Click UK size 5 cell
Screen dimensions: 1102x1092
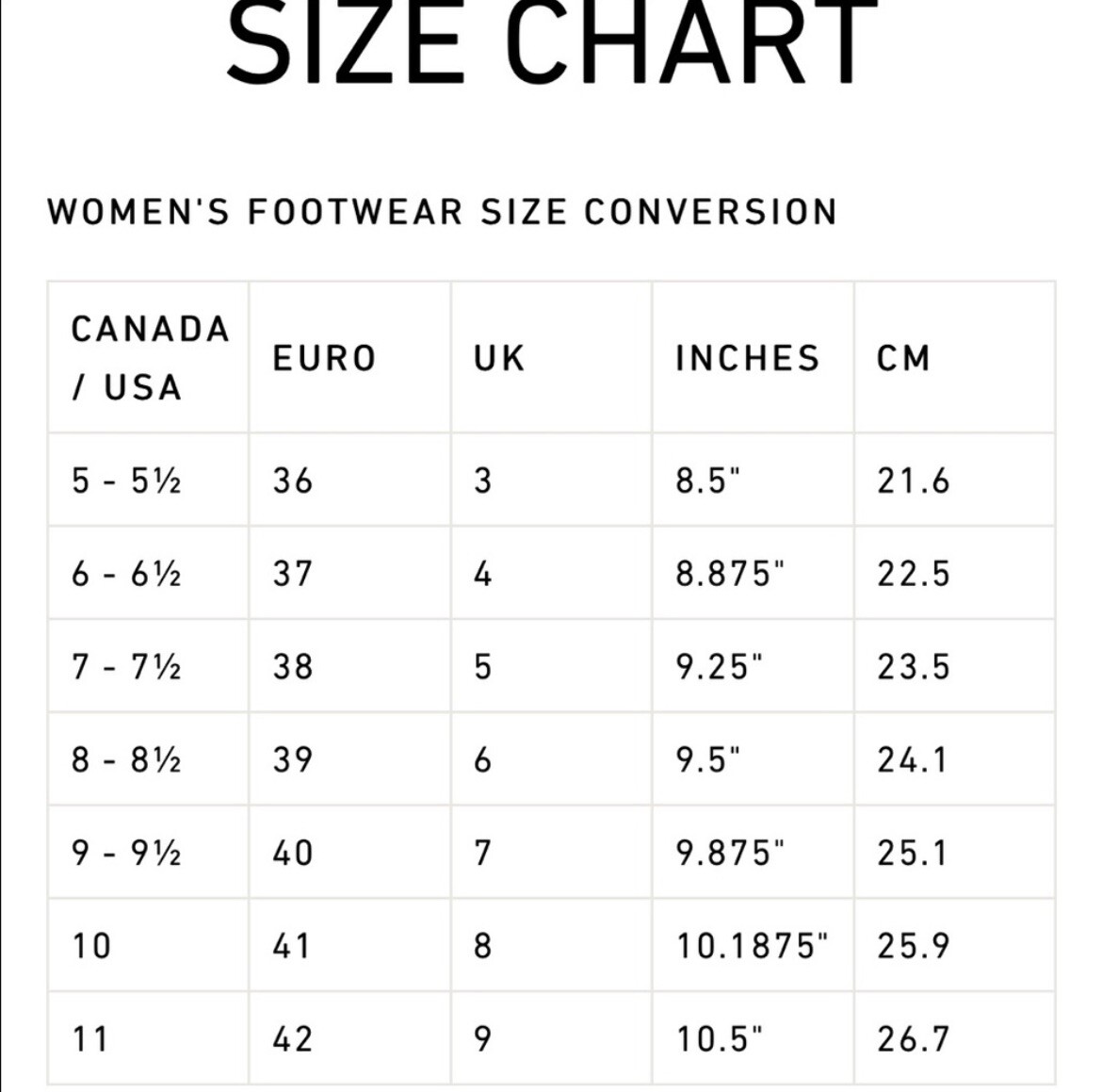(x=552, y=666)
